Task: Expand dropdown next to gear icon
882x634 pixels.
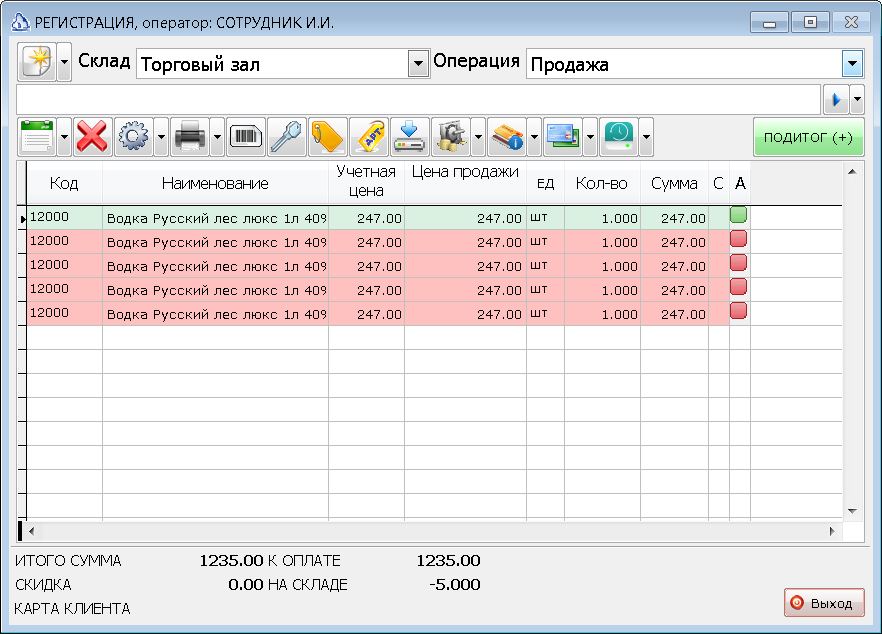Action: [x=161, y=137]
